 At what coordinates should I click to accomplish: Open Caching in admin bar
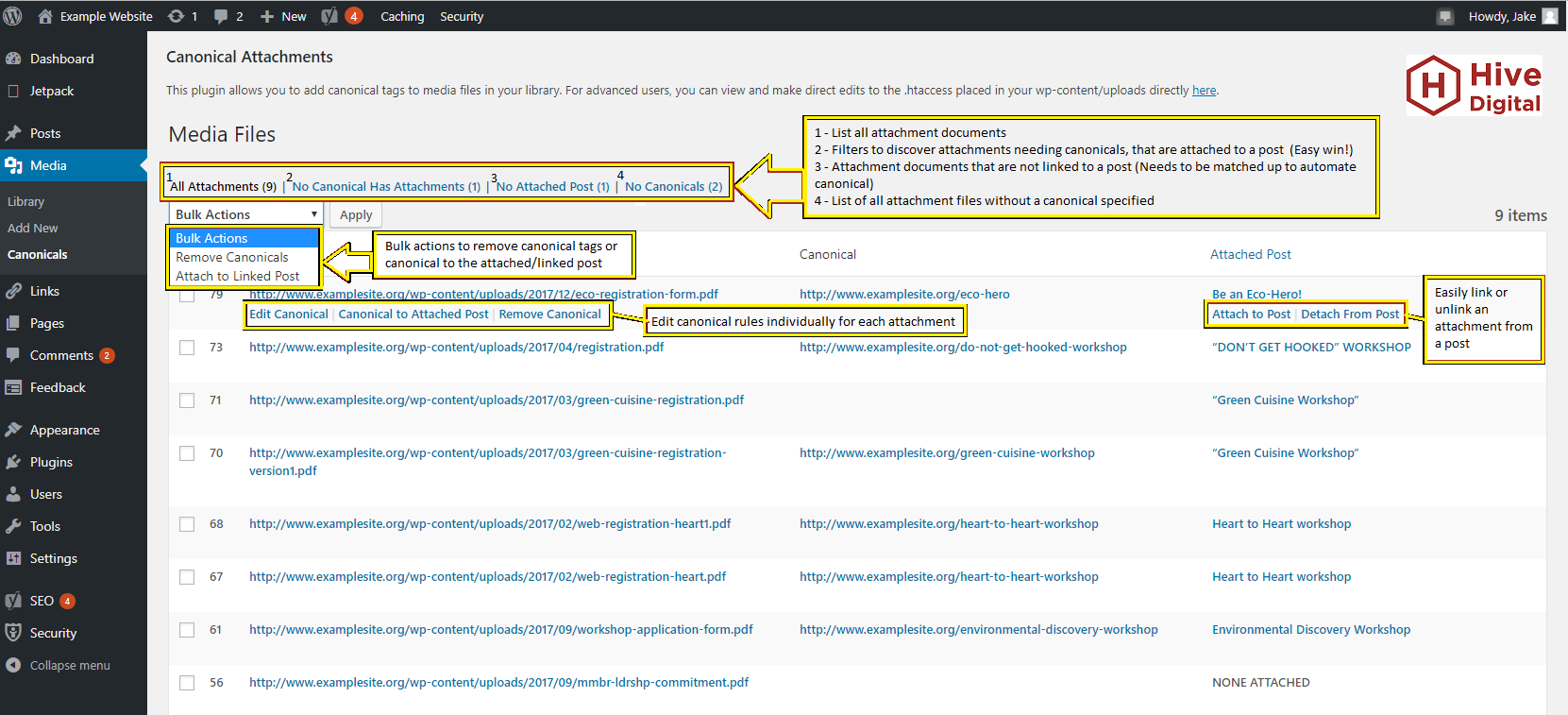click(x=402, y=16)
